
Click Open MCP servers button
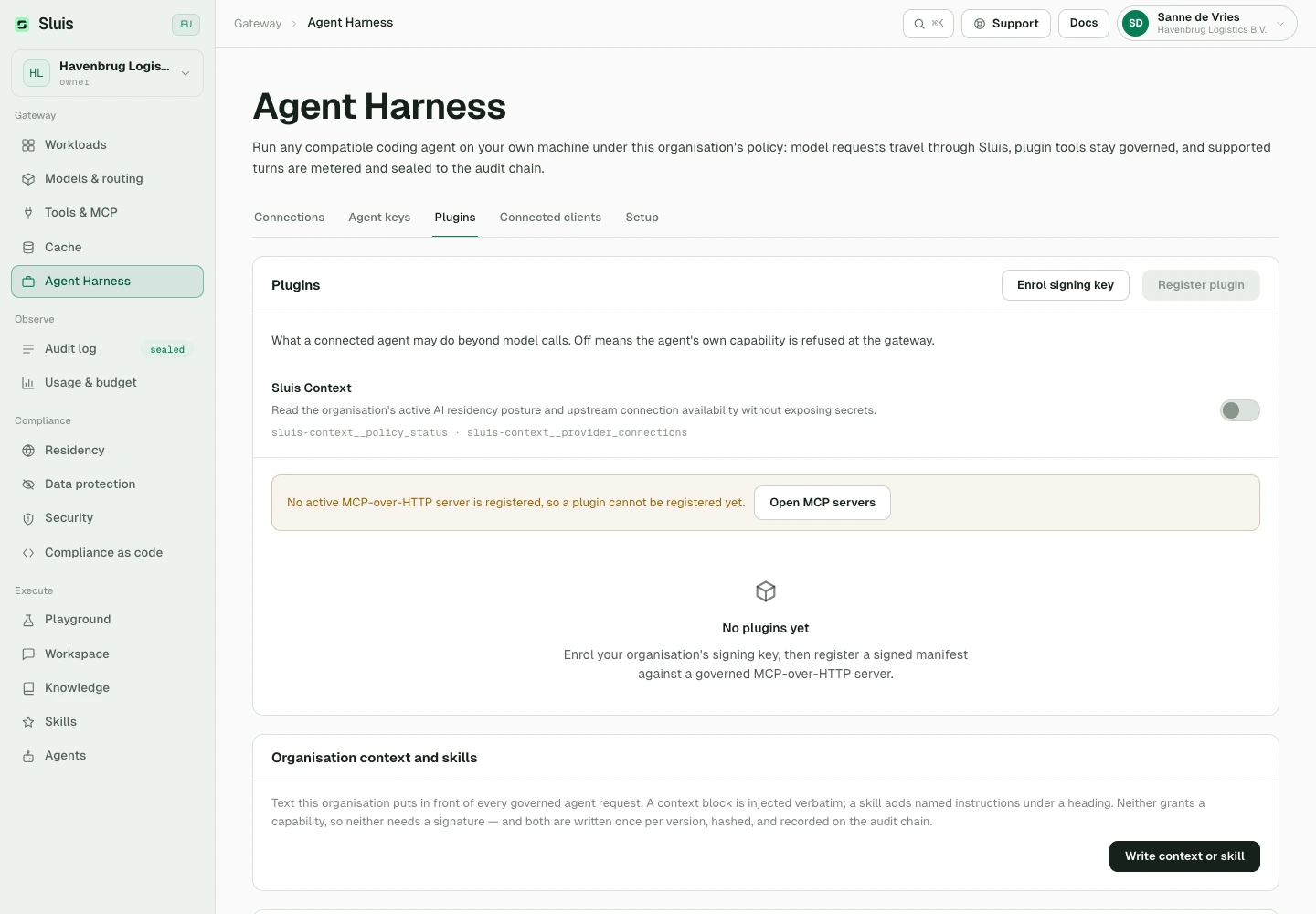click(x=822, y=503)
